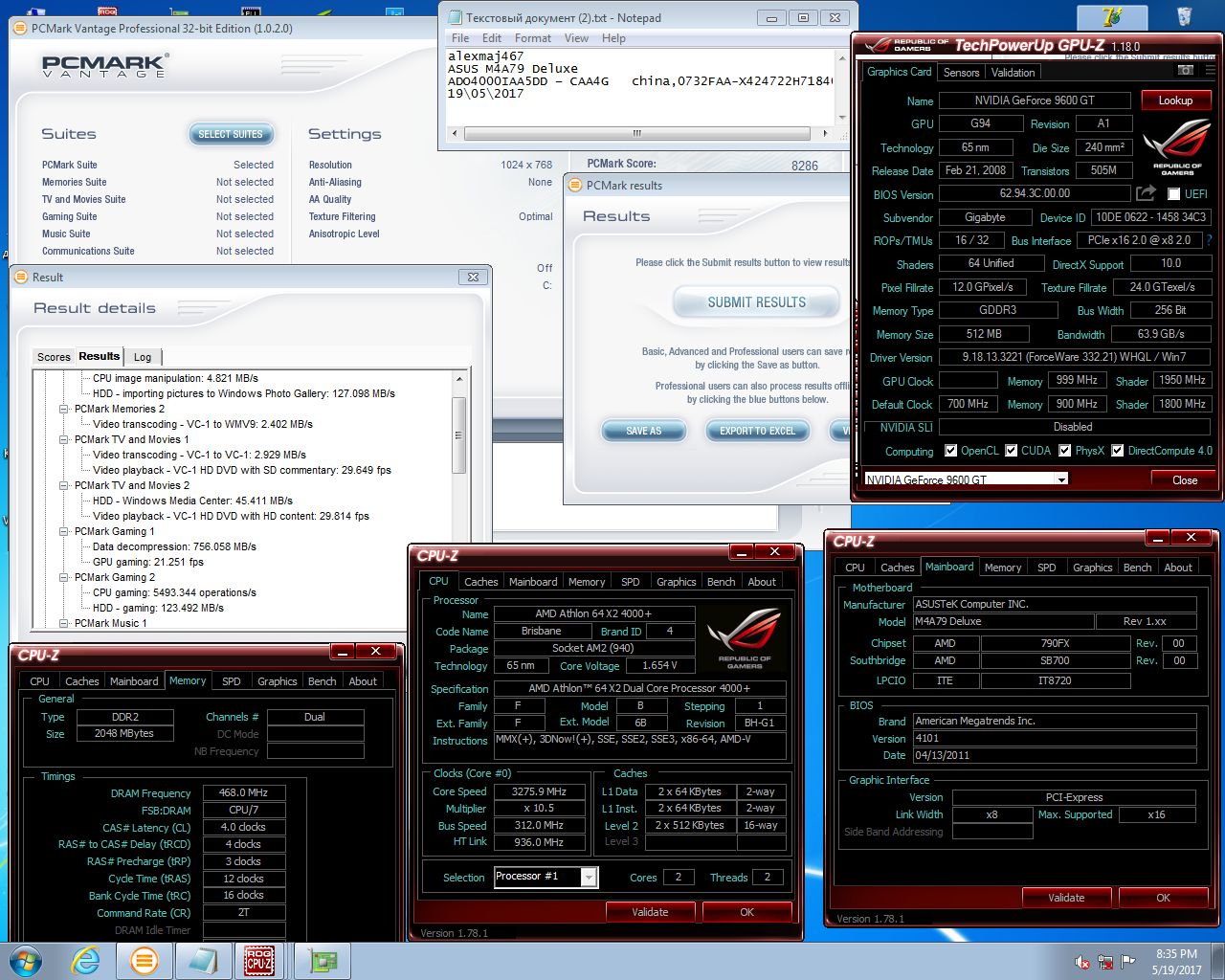
Task: Click the Bus Interface question mark icon
Action: [1209, 240]
